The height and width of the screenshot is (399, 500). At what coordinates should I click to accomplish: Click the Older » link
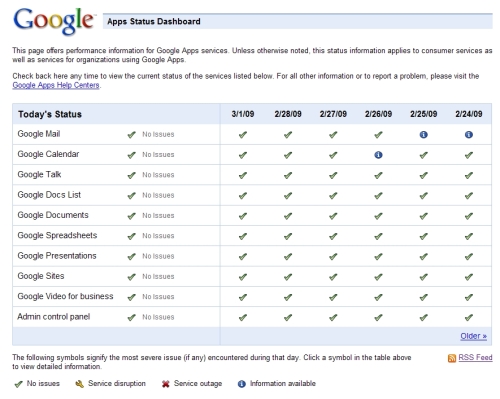[x=473, y=336]
